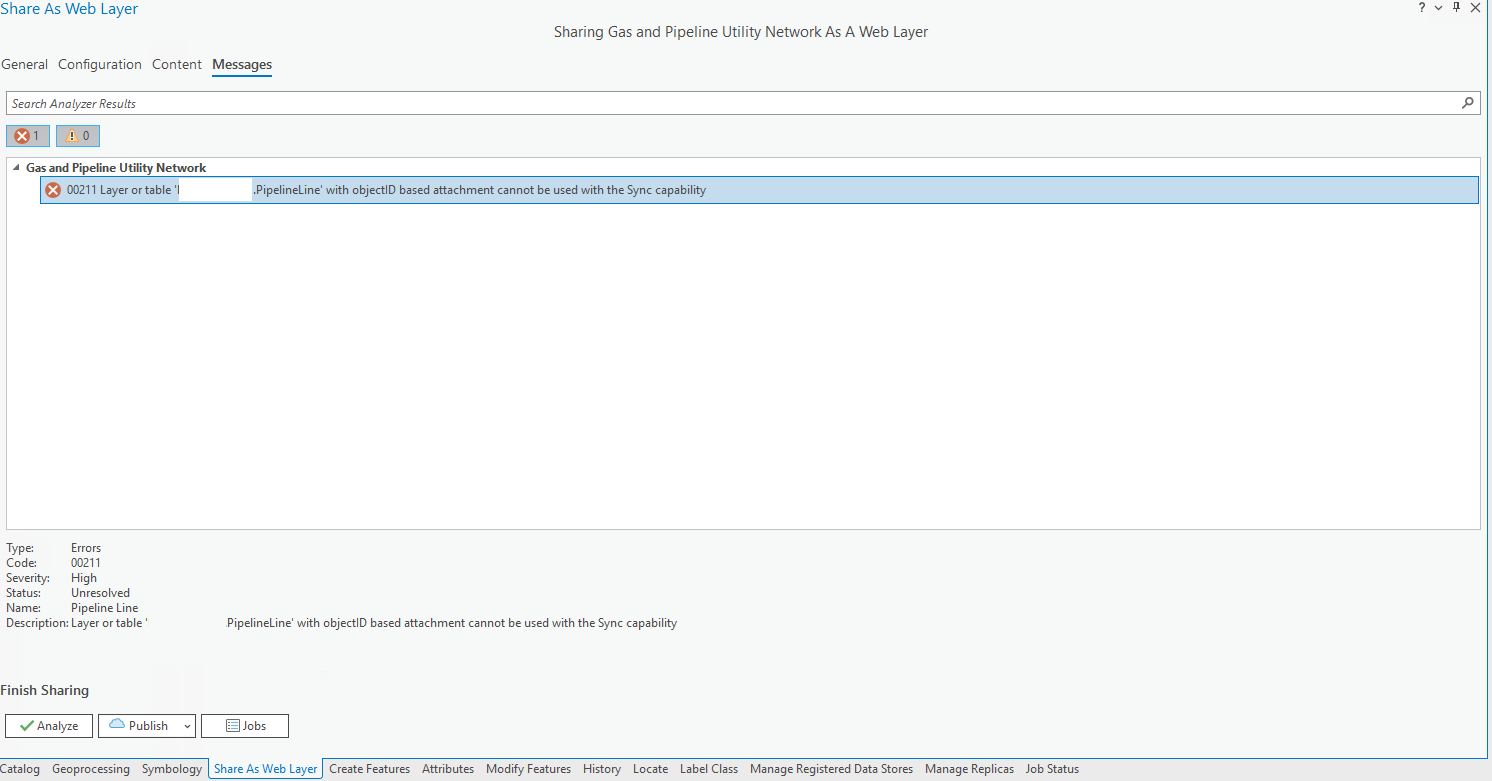
Task: Click the Jobs list icon
Action: (228, 725)
